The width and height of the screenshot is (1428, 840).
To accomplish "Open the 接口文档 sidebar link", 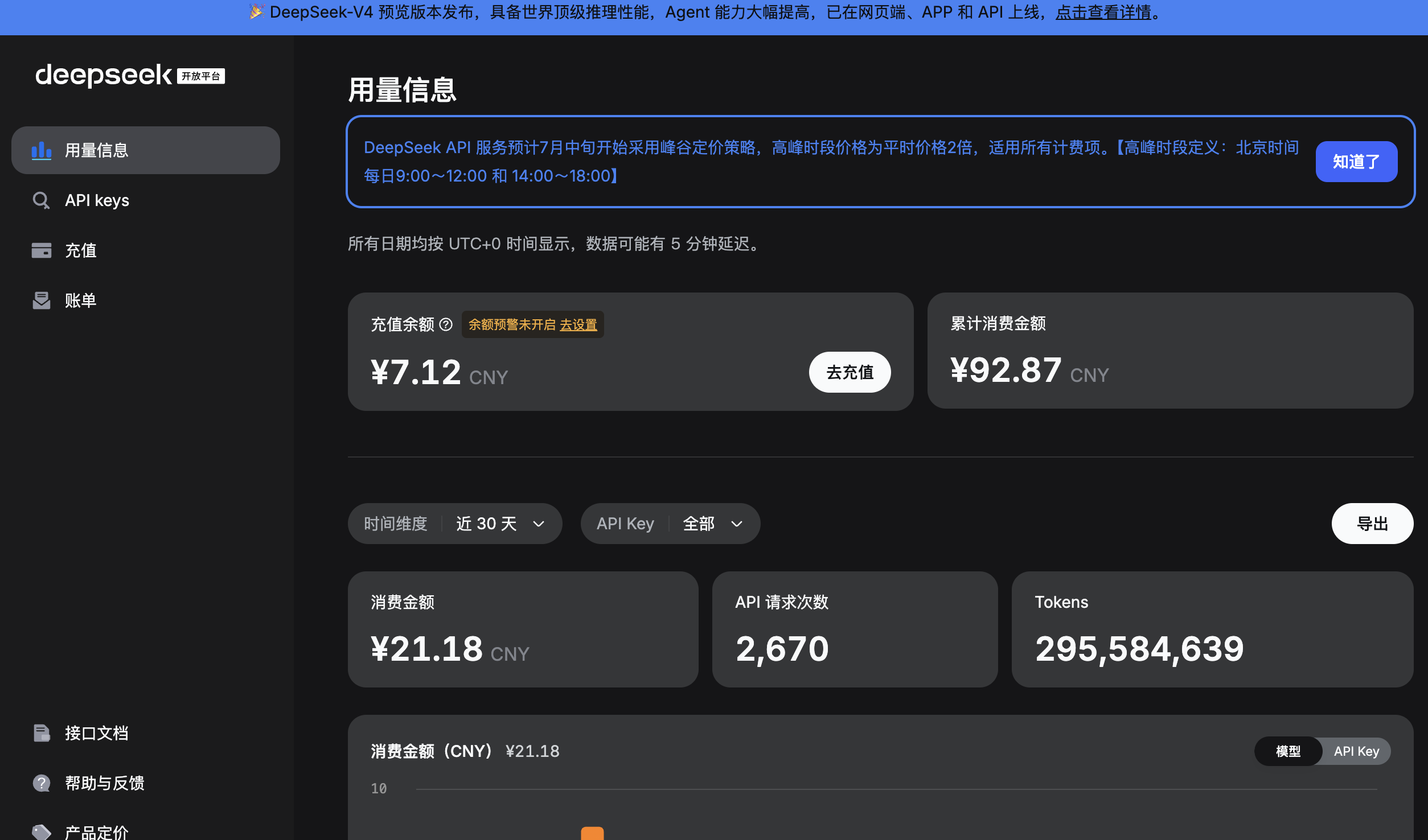I will tap(146, 734).
